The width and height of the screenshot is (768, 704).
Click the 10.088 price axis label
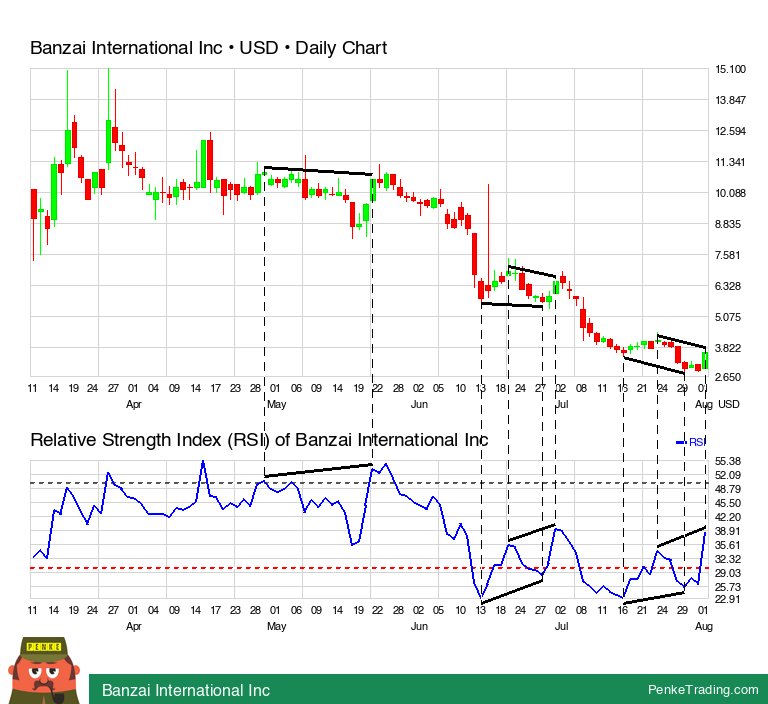730,193
